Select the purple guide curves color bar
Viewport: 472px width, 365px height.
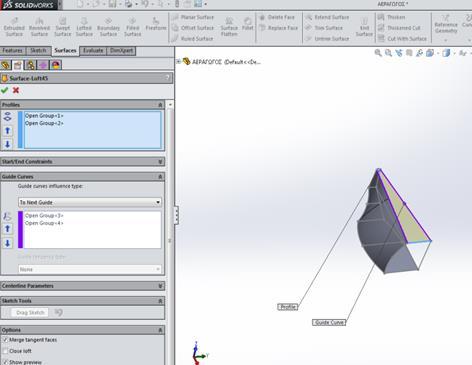(x=20, y=230)
